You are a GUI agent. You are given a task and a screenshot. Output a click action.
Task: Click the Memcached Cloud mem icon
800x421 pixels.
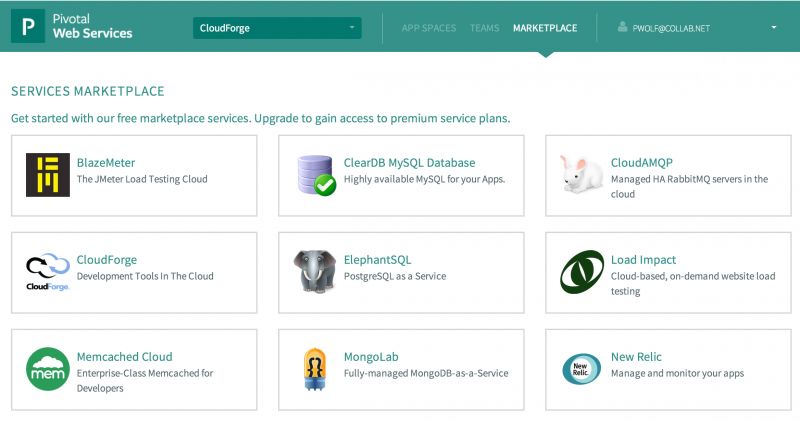[x=48, y=369]
